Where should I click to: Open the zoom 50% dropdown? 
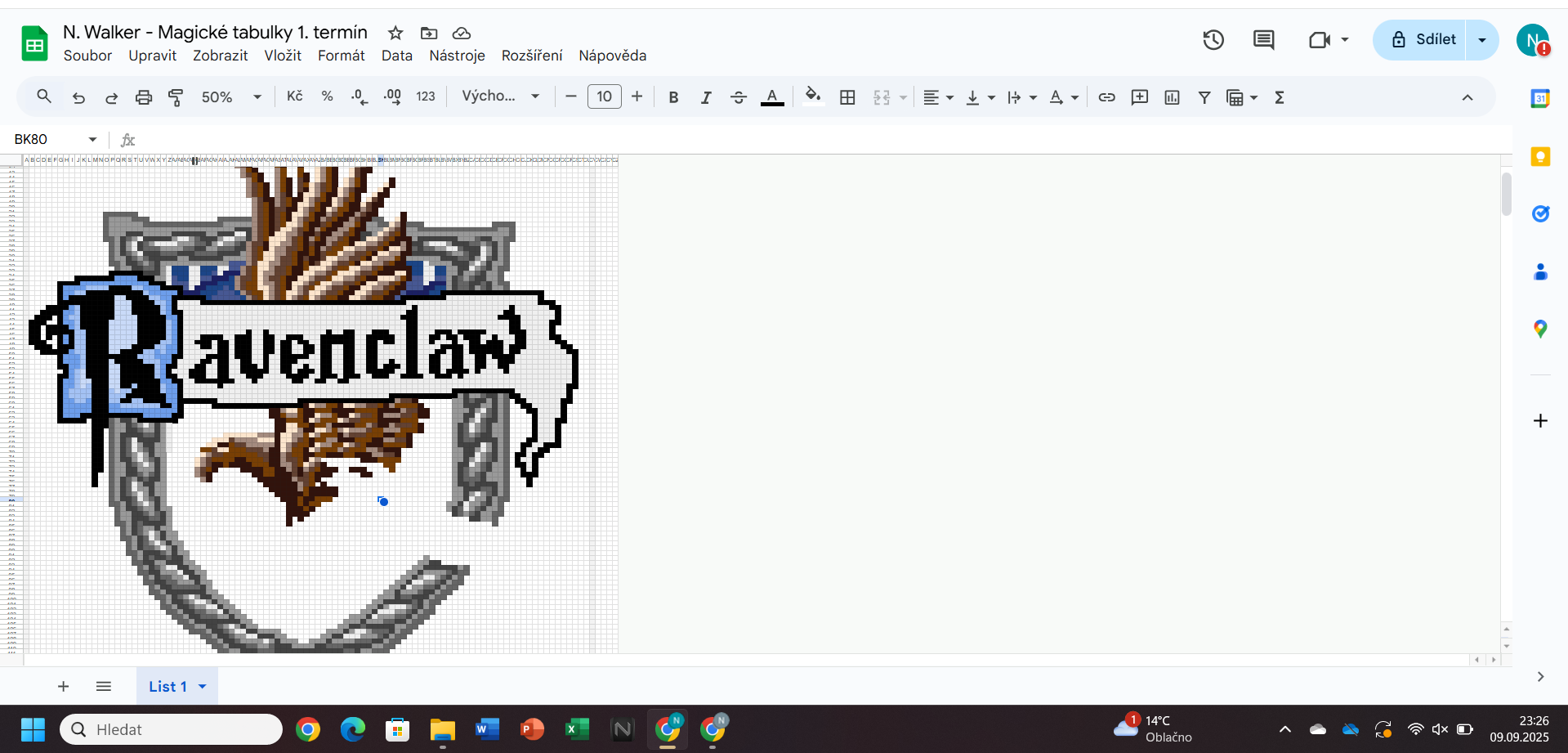tap(232, 96)
